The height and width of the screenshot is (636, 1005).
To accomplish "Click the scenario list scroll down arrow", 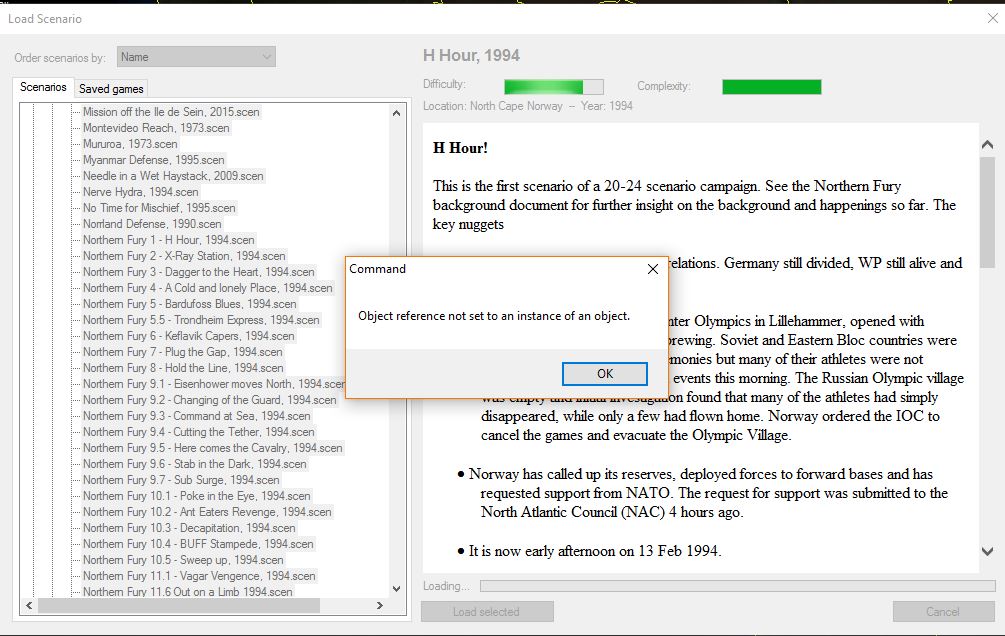I will click(396, 589).
